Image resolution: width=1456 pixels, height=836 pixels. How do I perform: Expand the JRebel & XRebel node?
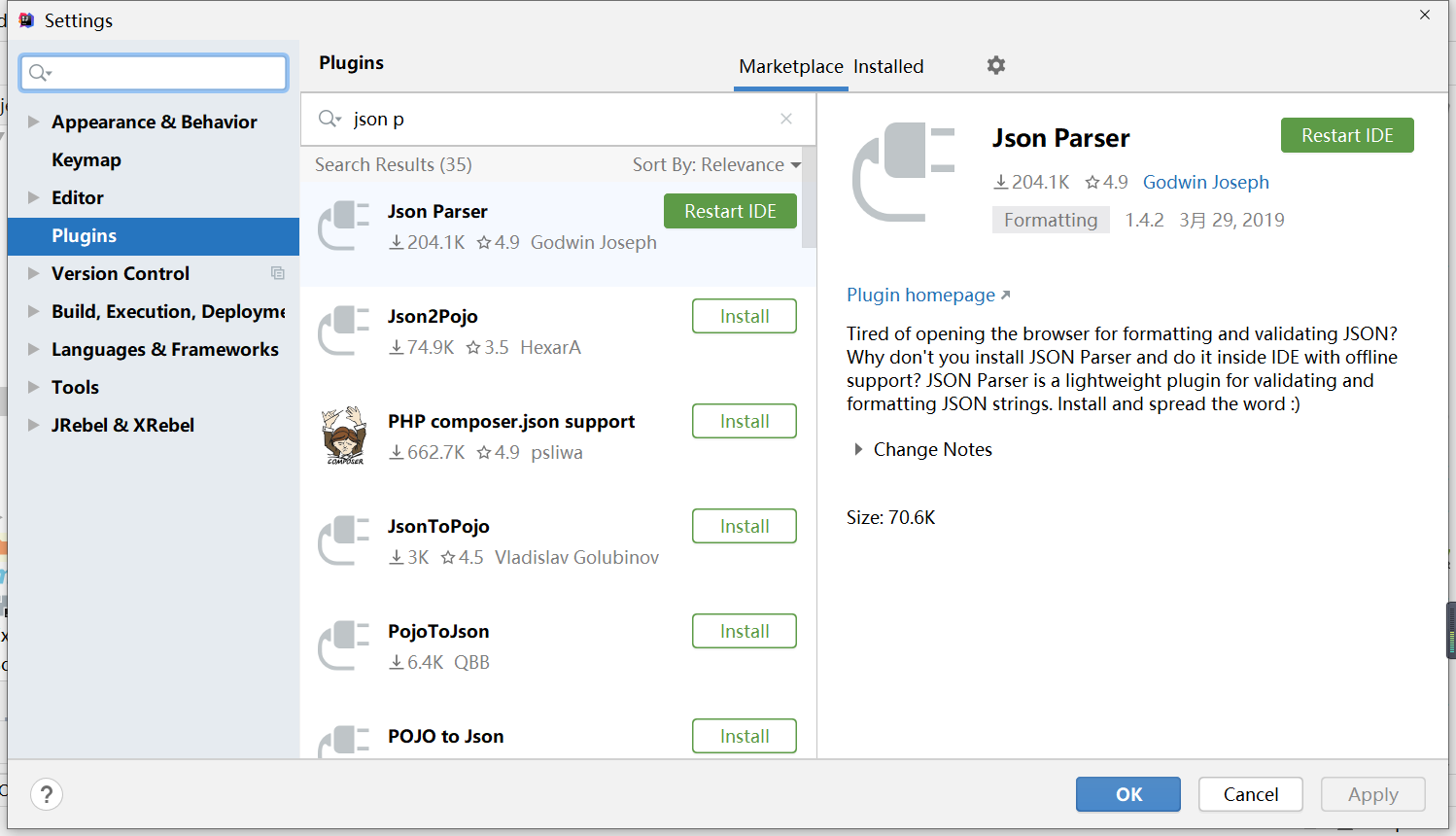tap(33, 425)
